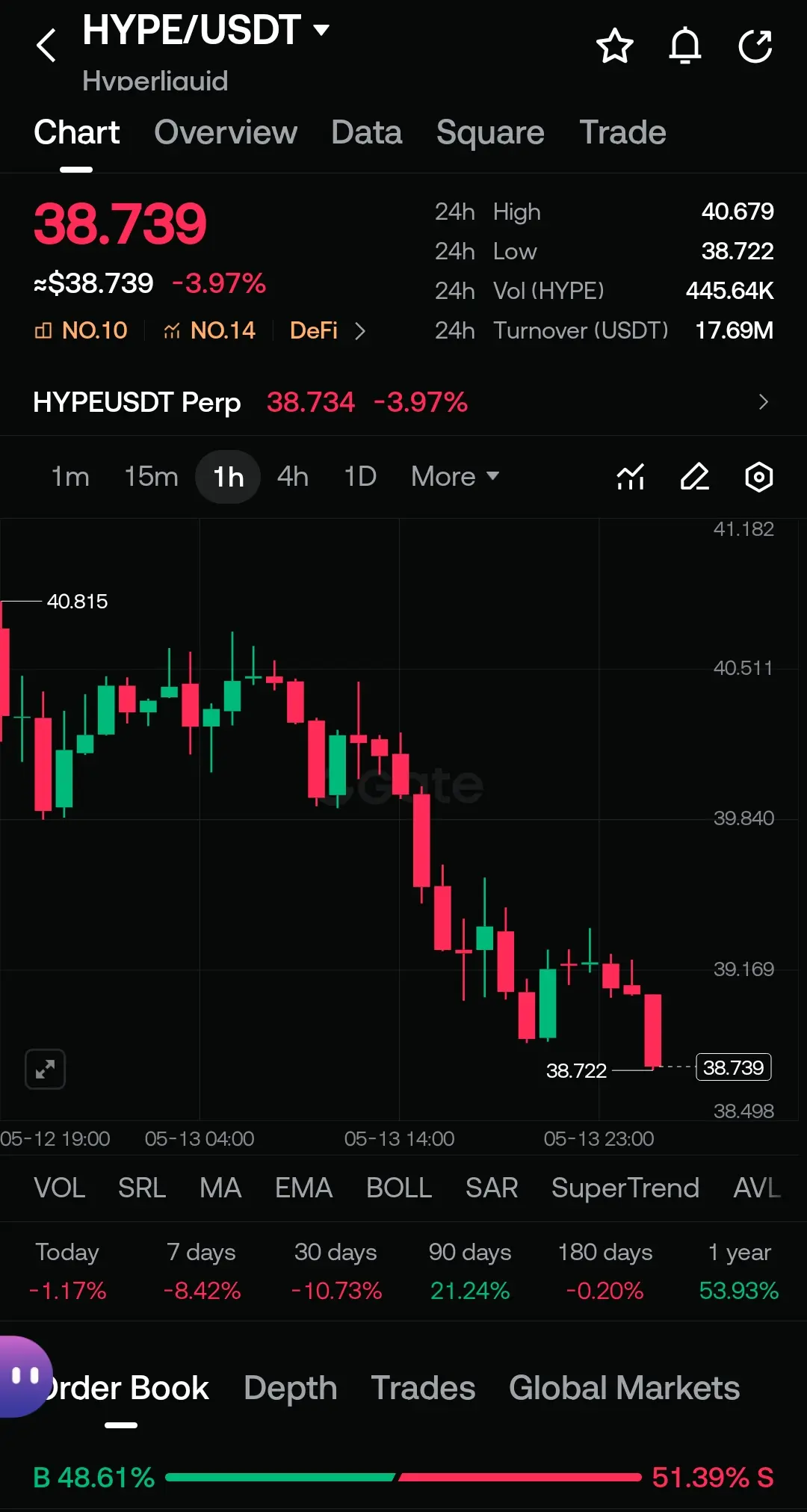Tap the large 38.739 last price
This screenshot has width=807, height=1512.
coord(120,223)
